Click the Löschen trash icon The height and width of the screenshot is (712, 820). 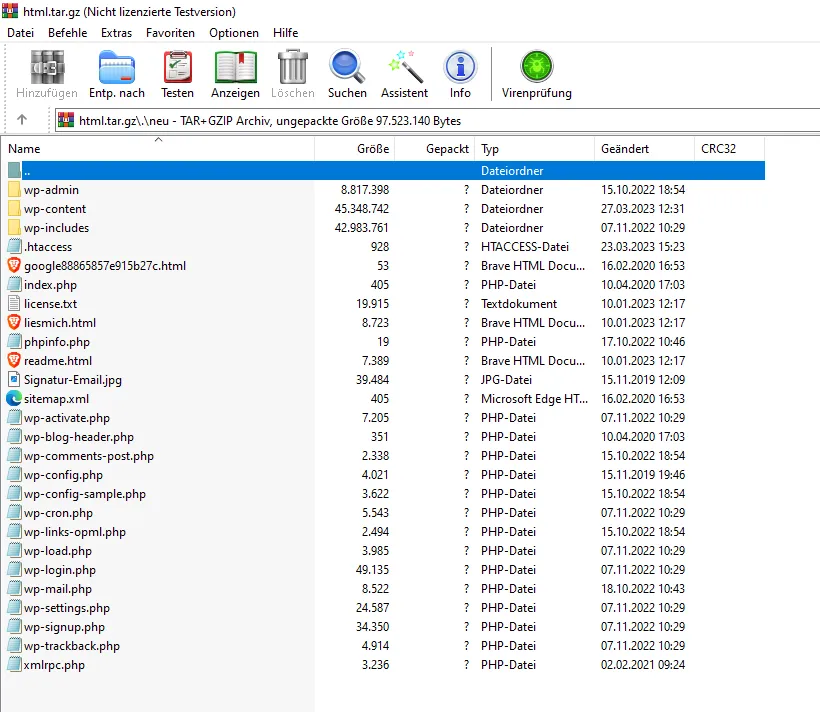tap(293, 67)
